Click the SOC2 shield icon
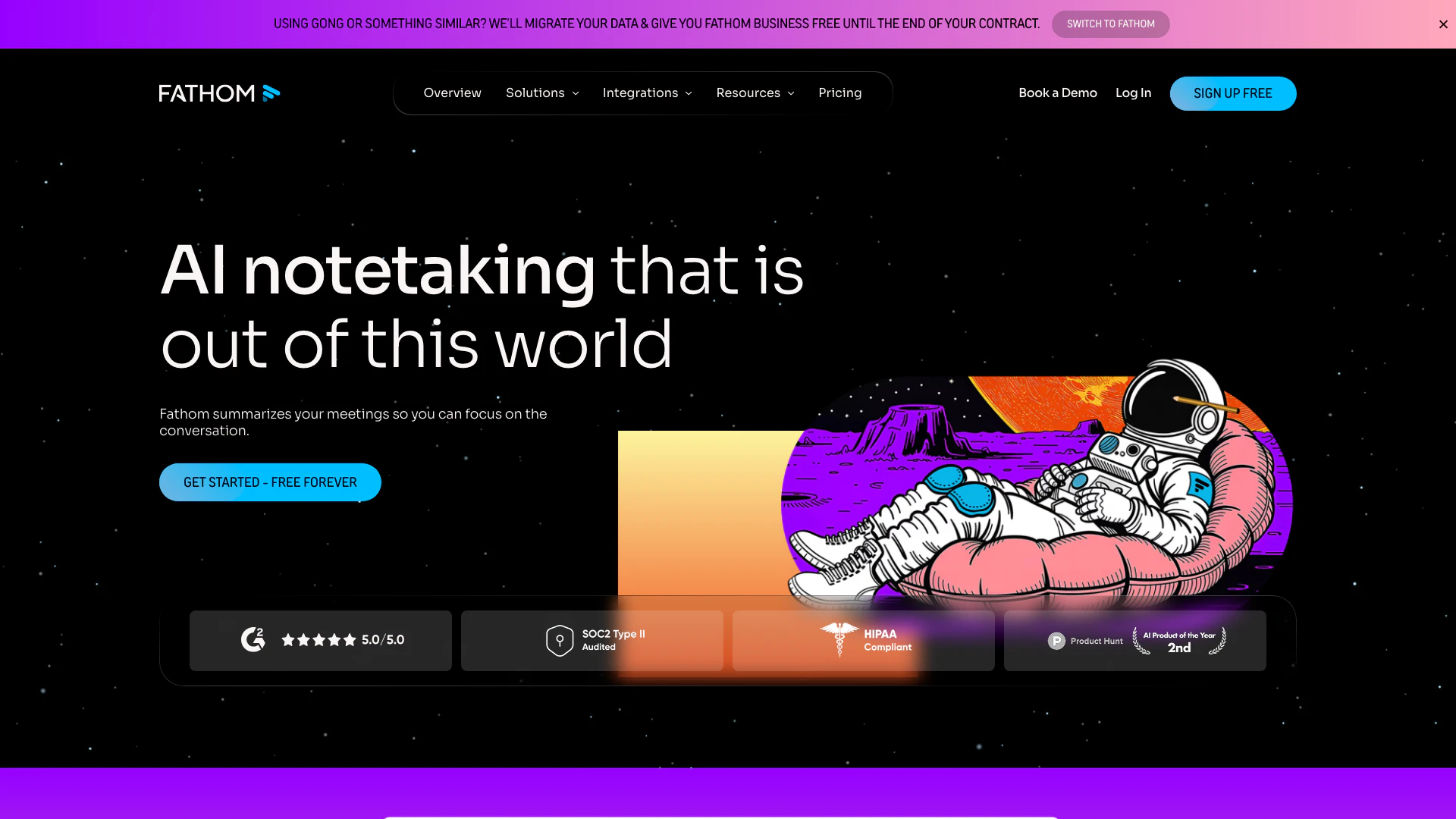Image resolution: width=1456 pixels, height=819 pixels. click(560, 641)
